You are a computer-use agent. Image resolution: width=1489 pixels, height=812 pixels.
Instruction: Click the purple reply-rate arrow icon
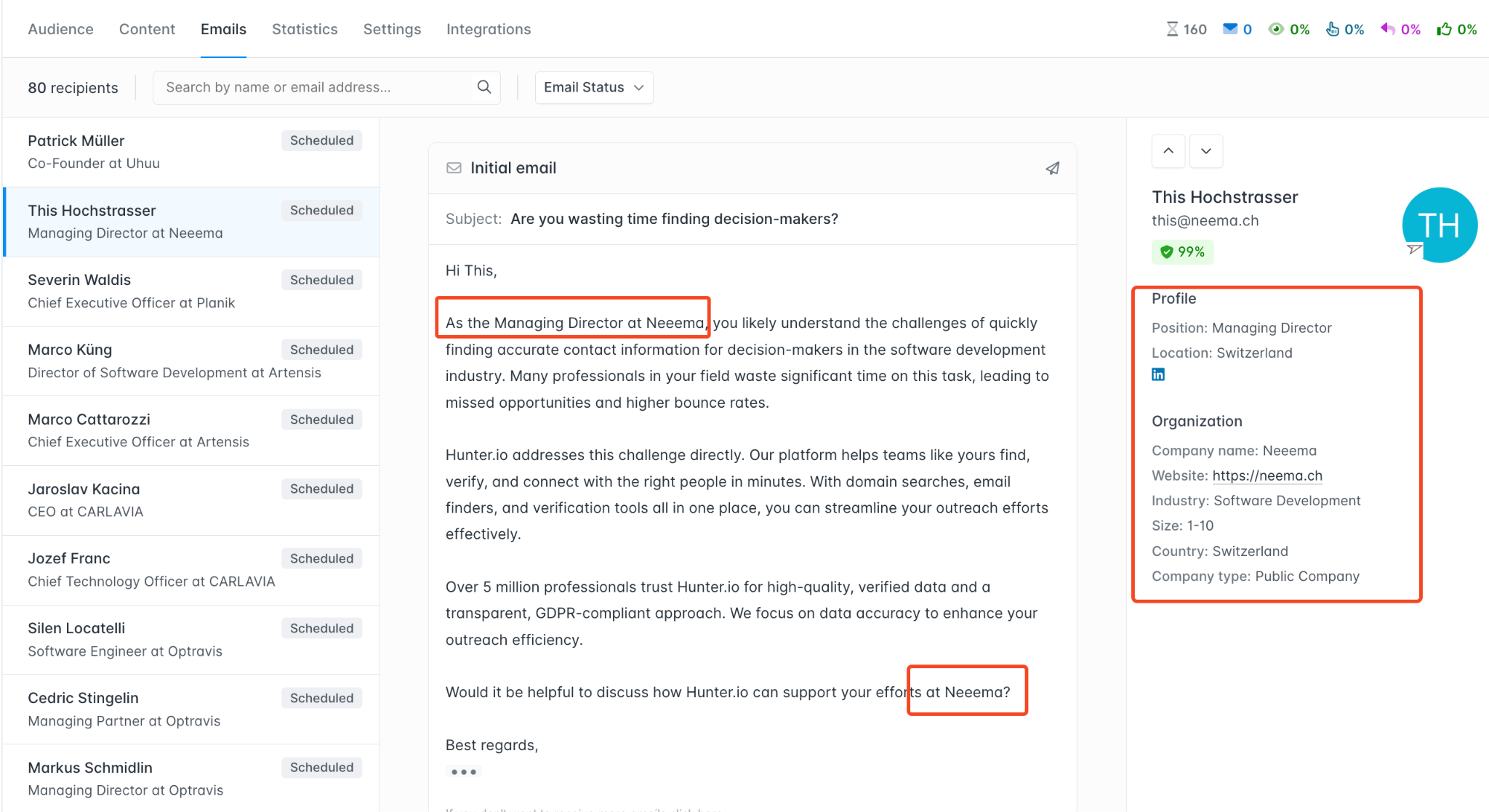1388,29
